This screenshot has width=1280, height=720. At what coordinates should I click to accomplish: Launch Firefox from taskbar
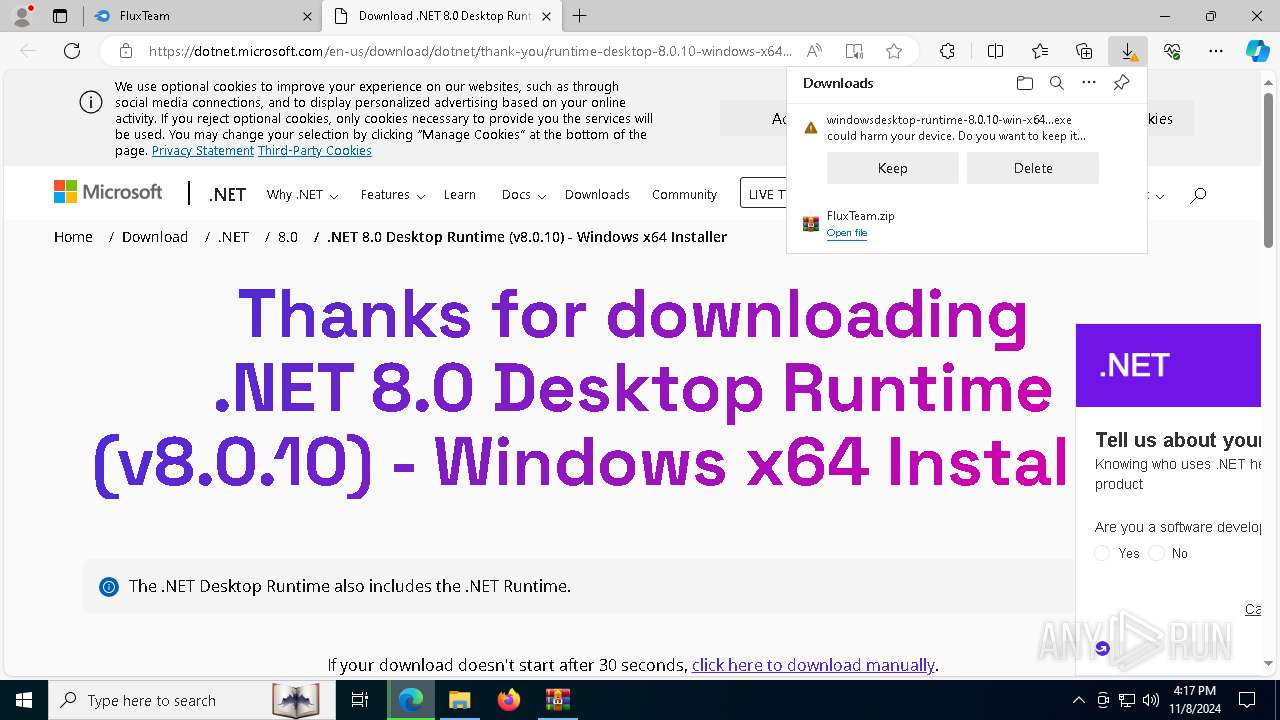tap(509, 700)
